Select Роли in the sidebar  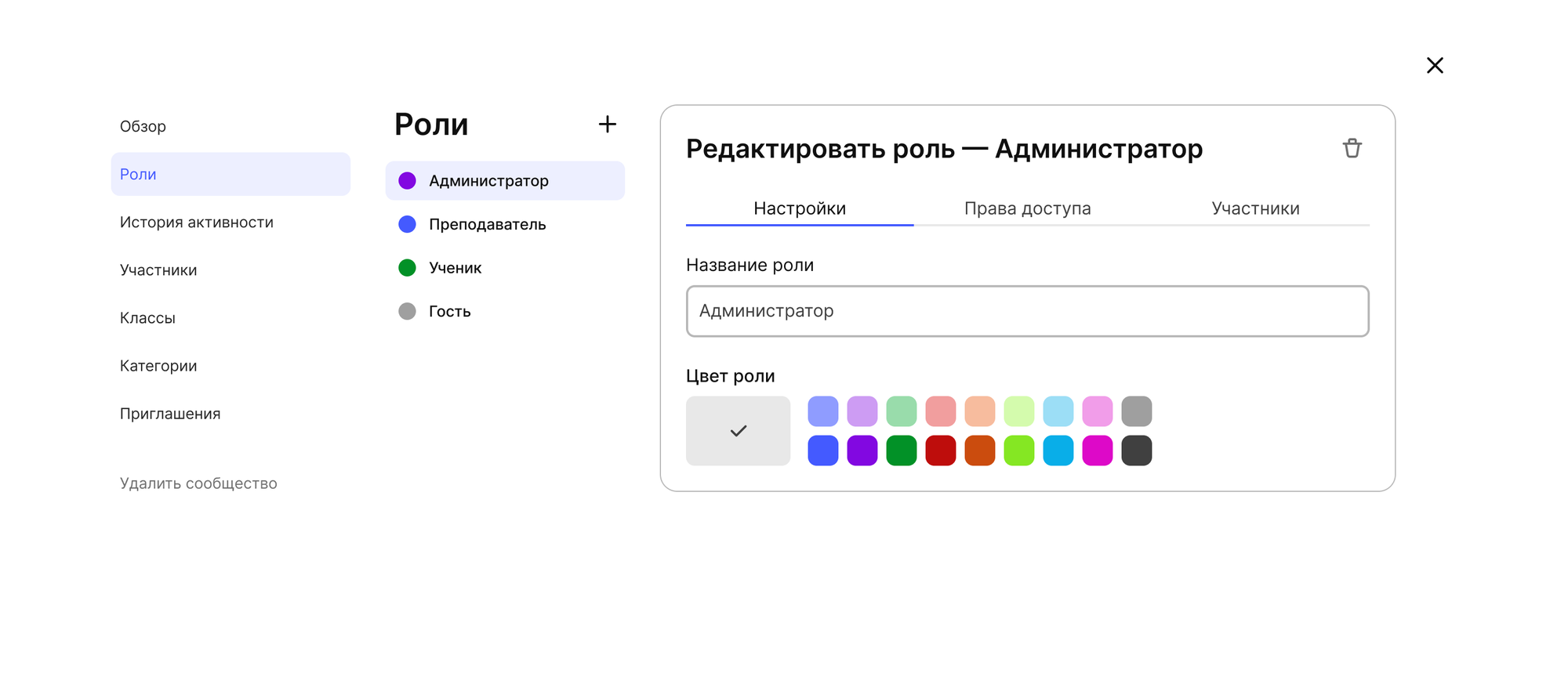tap(230, 174)
